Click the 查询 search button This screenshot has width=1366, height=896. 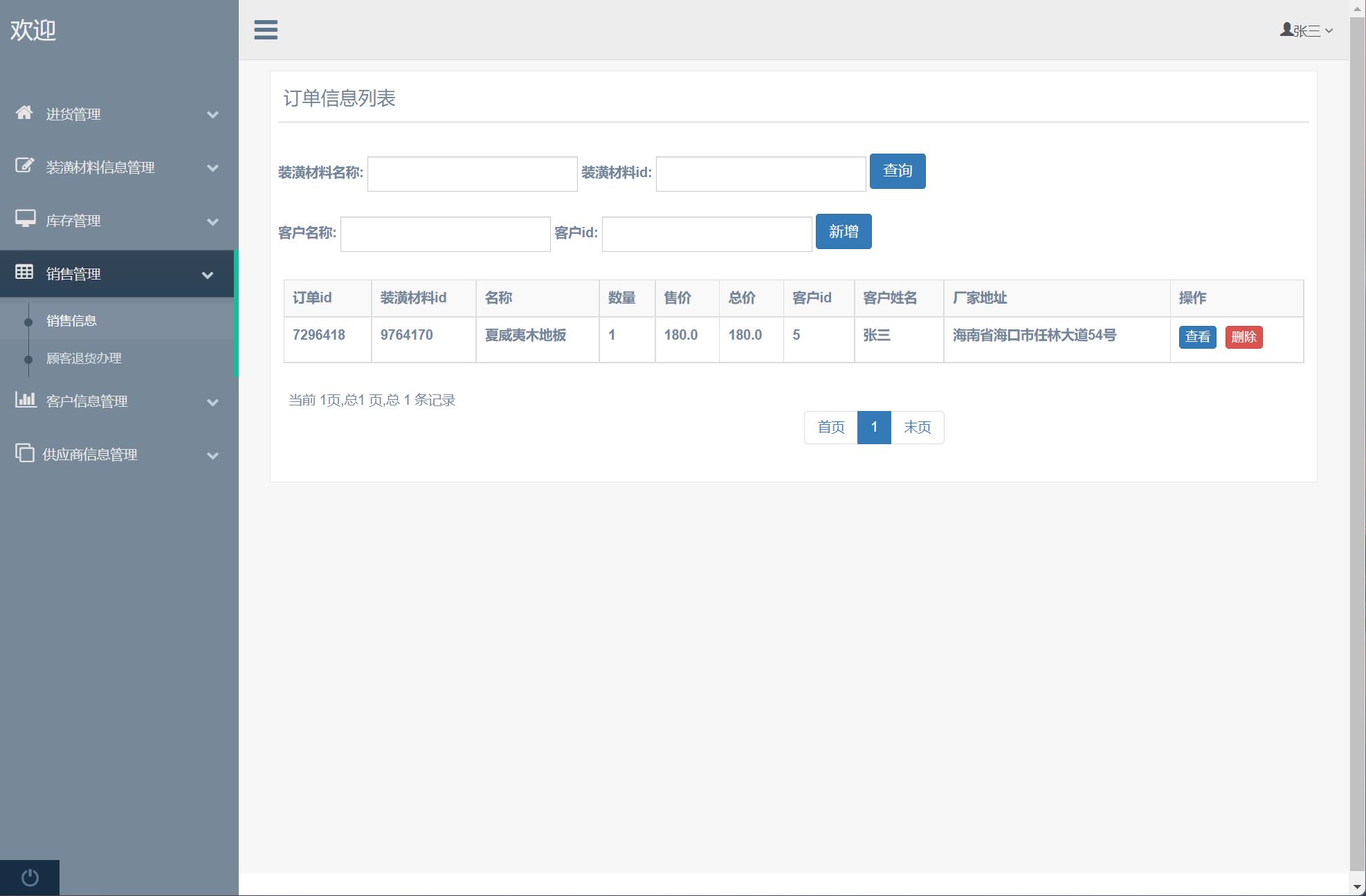[x=898, y=171]
